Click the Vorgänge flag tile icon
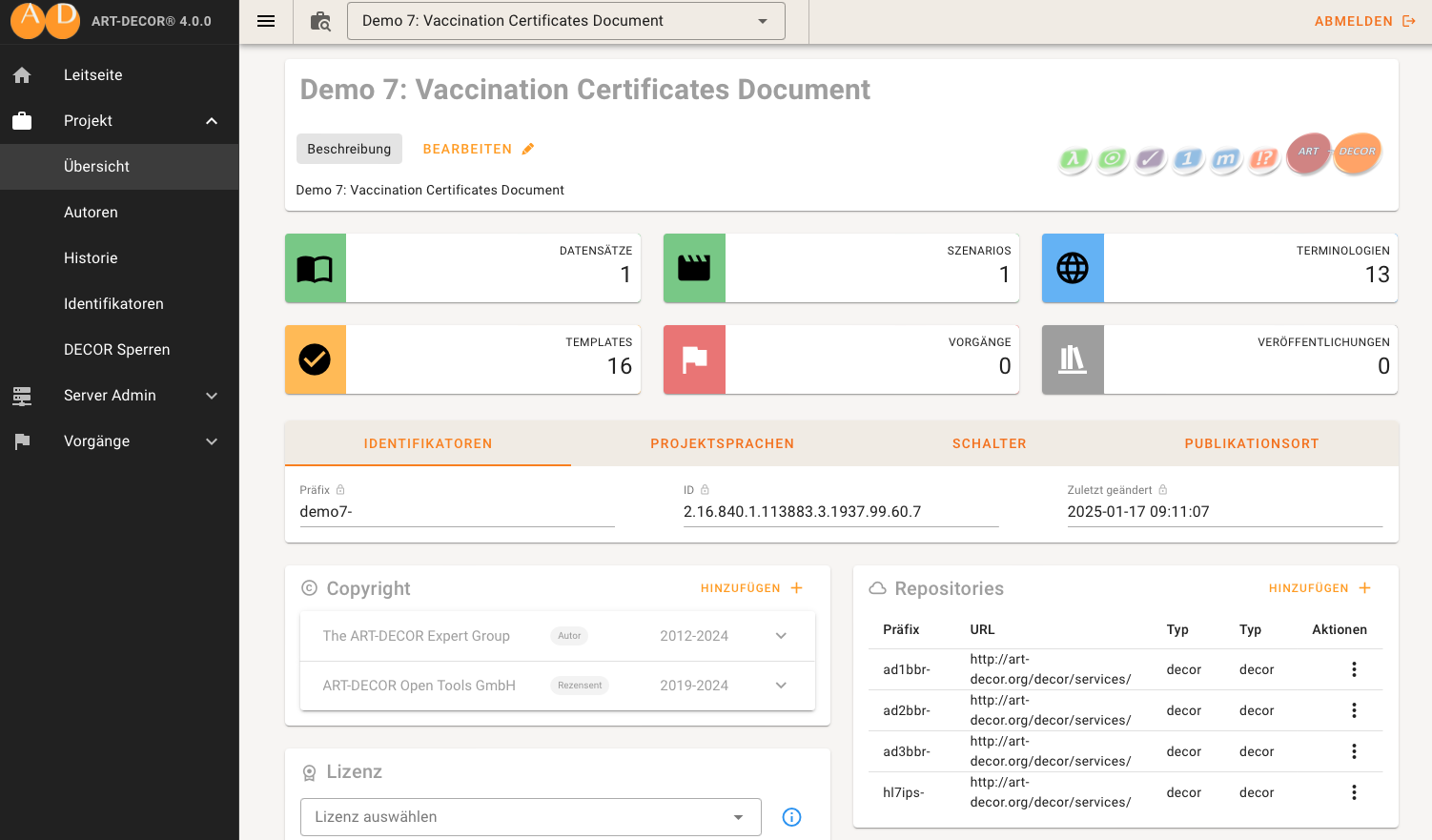This screenshot has height=840, width=1432. pos(693,359)
